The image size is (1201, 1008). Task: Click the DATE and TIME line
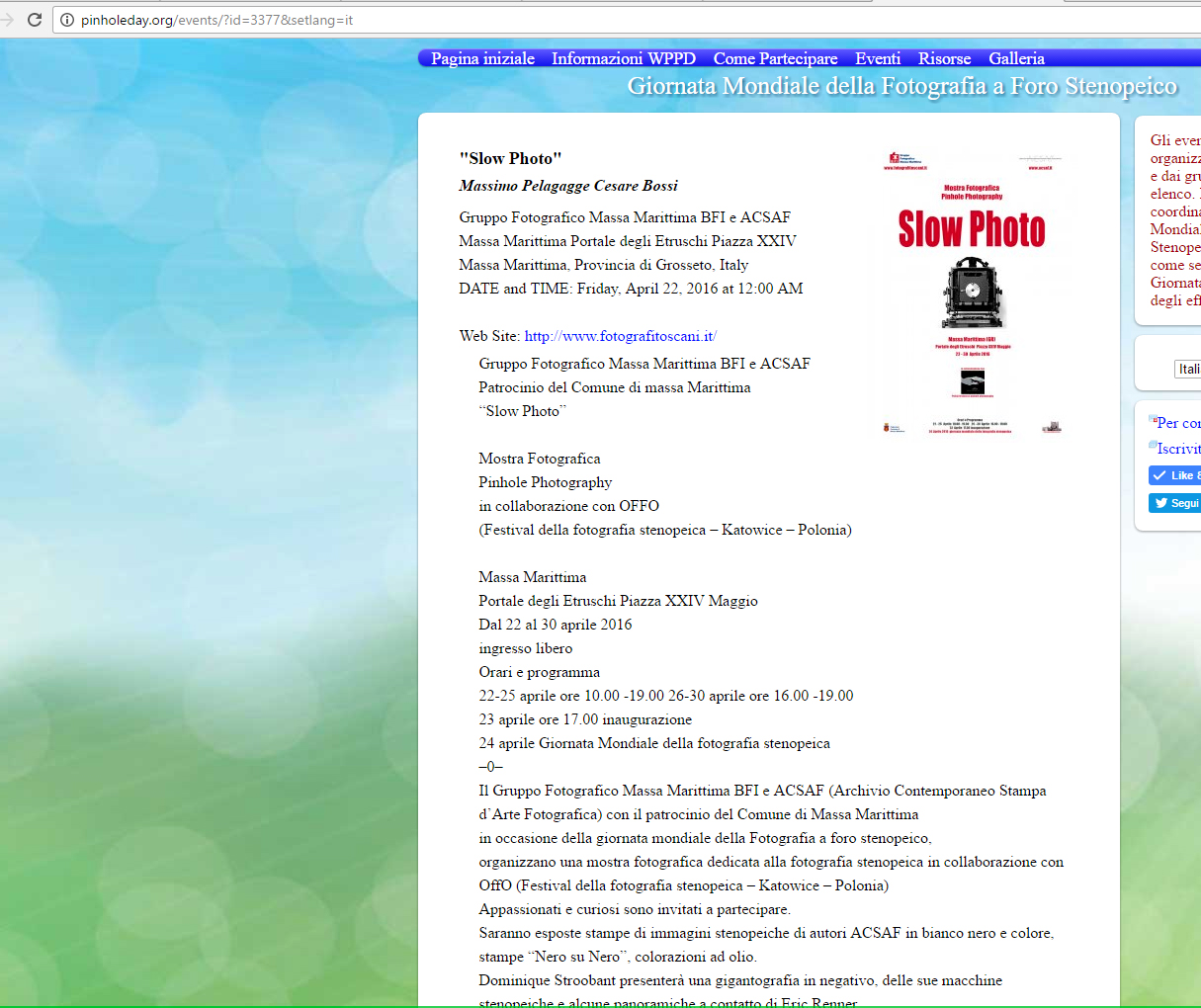click(631, 289)
